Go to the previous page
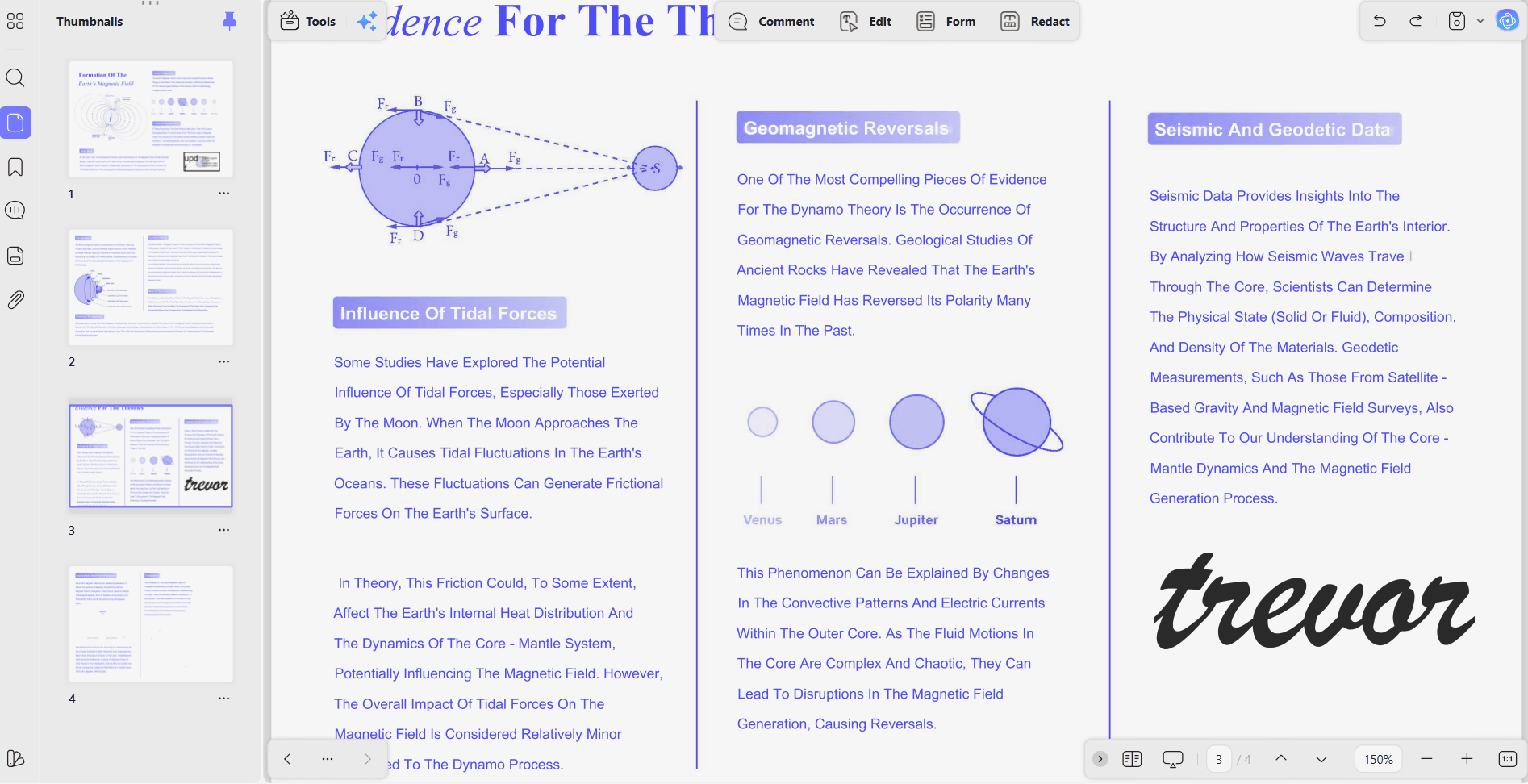Image resolution: width=1528 pixels, height=784 pixels. (1281, 759)
